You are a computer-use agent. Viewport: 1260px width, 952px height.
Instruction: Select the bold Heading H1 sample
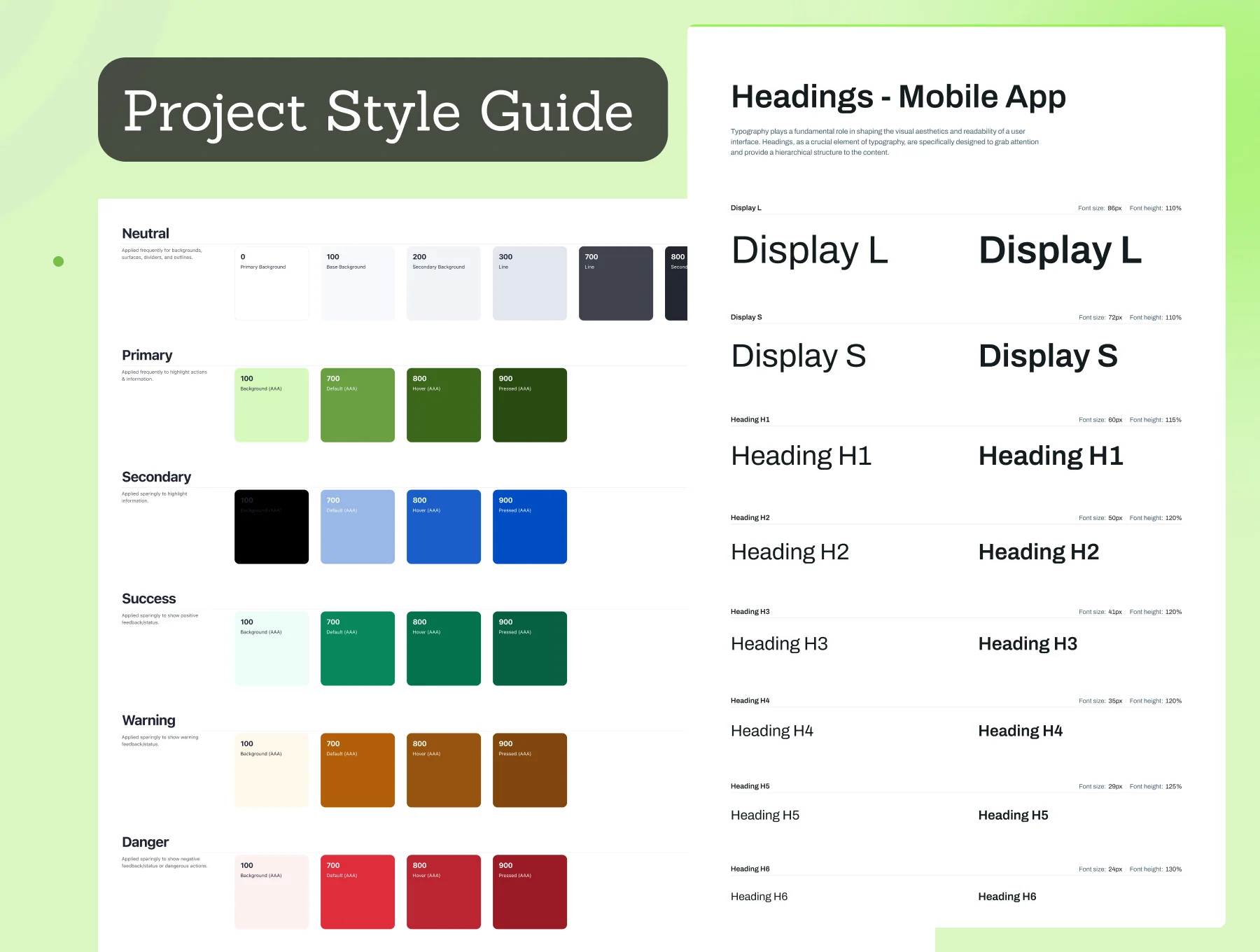(1051, 456)
